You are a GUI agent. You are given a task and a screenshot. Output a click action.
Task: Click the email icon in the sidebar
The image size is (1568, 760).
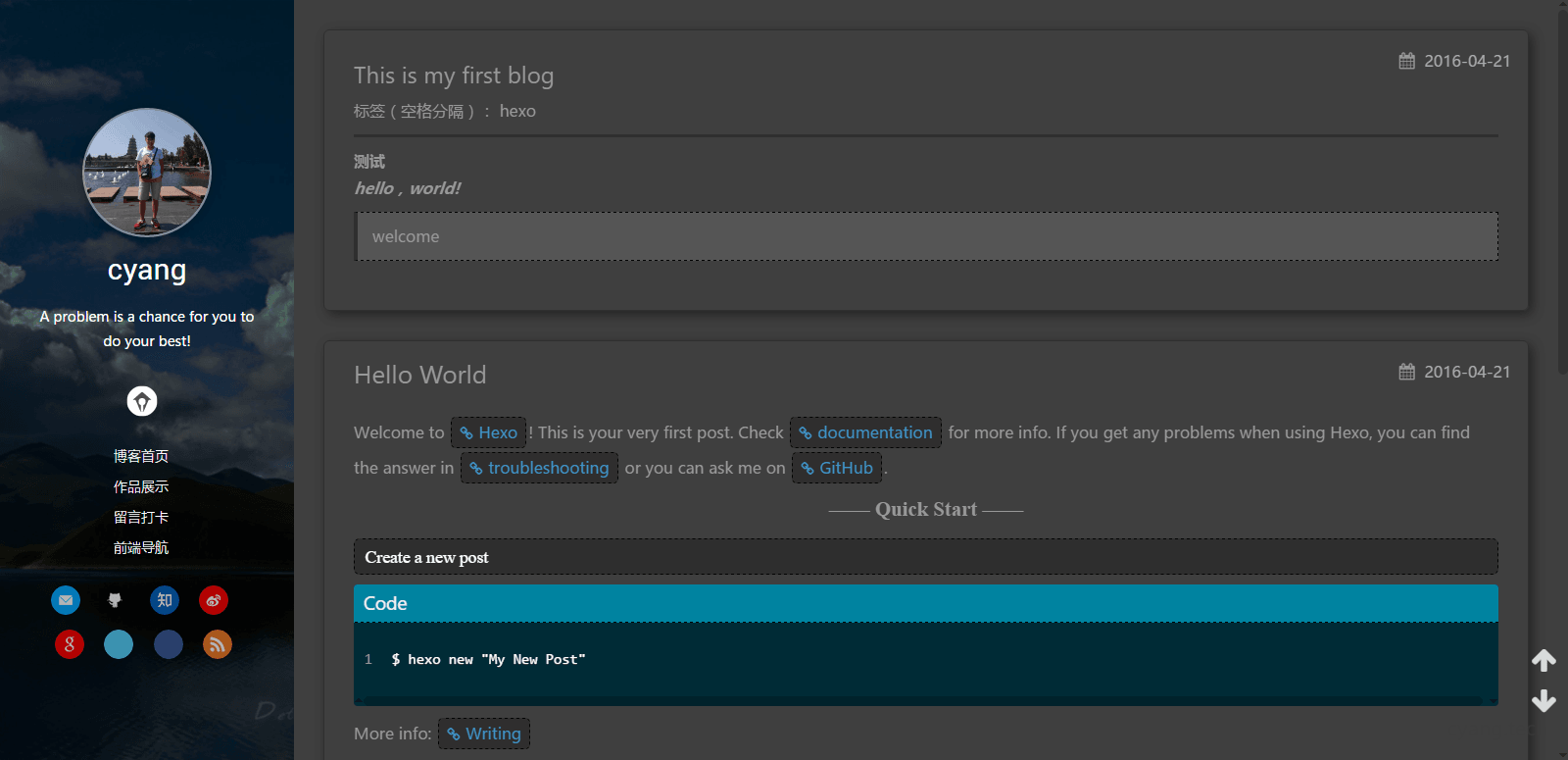click(x=66, y=600)
